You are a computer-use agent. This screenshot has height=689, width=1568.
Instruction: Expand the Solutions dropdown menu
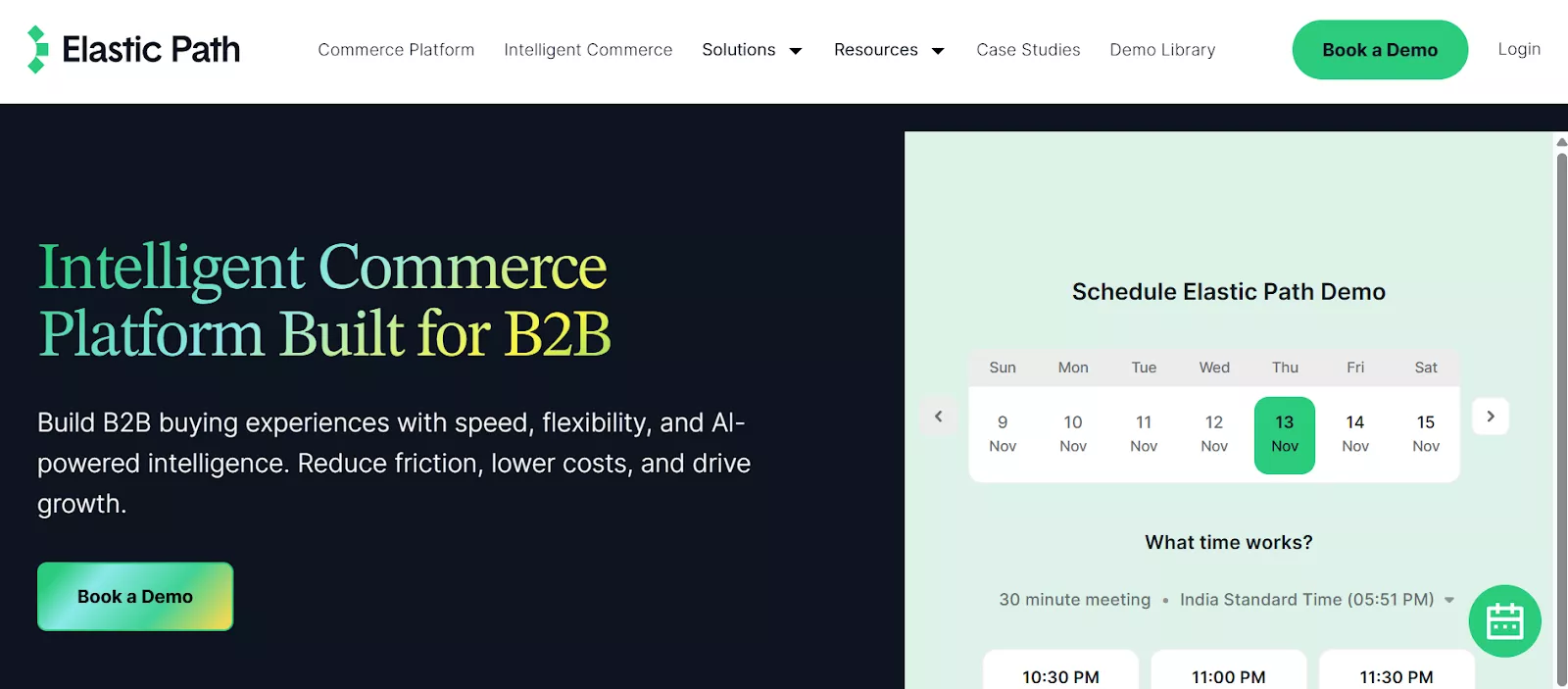click(752, 50)
